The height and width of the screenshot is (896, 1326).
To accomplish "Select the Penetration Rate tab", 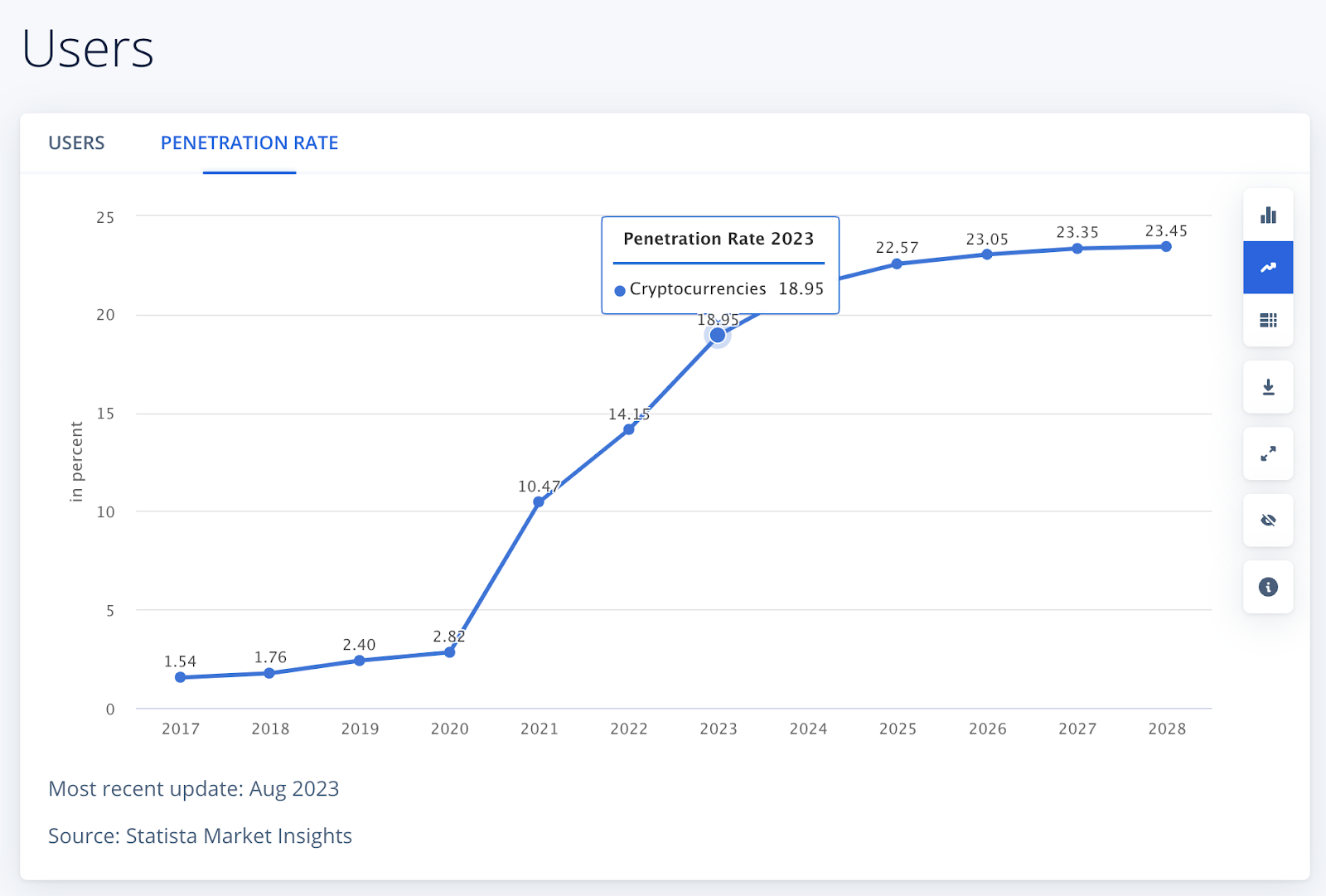I will pyautogui.click(x=249, y=143).
